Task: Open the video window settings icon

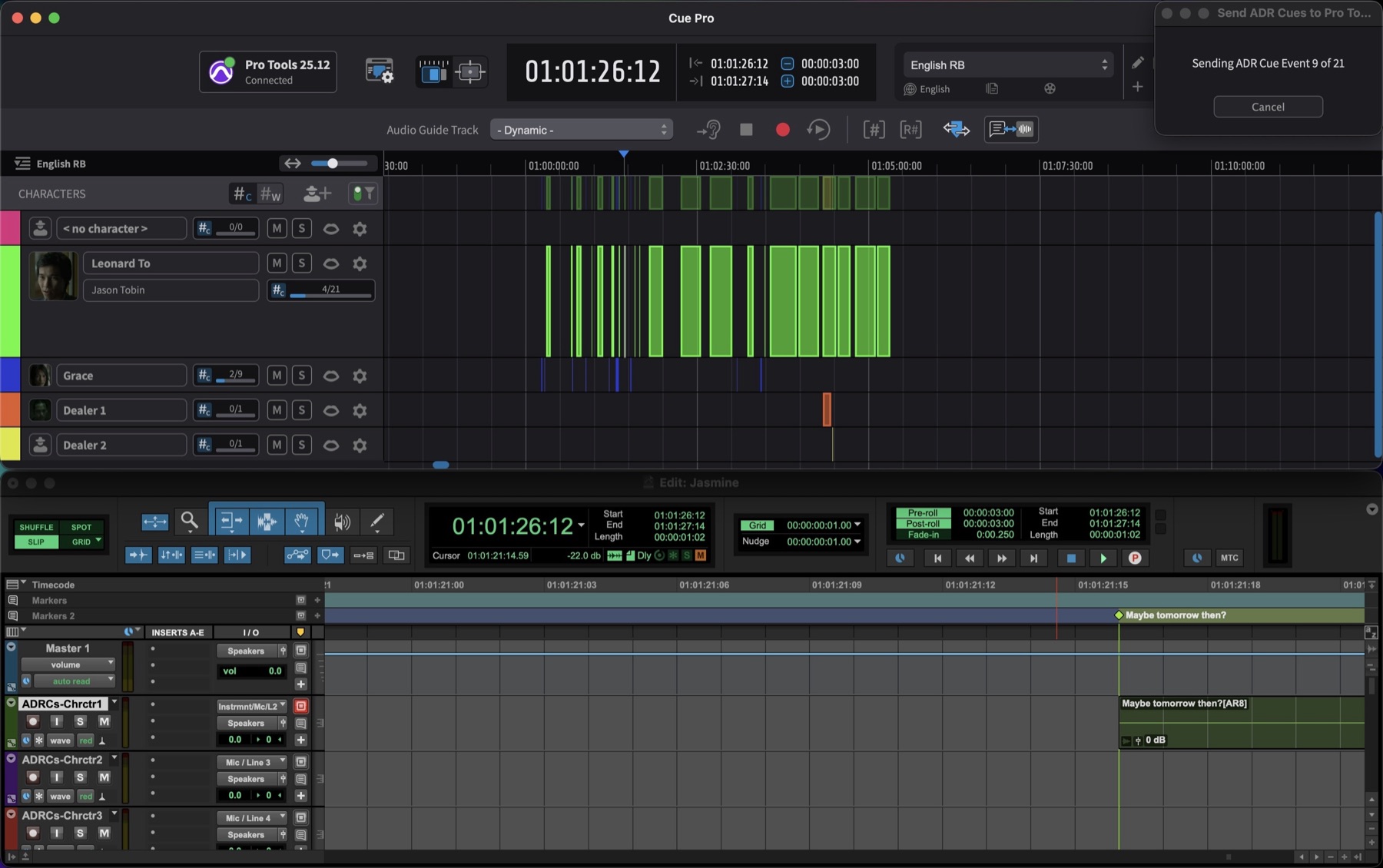Action: pyautogui.click(x=379, y=71)
